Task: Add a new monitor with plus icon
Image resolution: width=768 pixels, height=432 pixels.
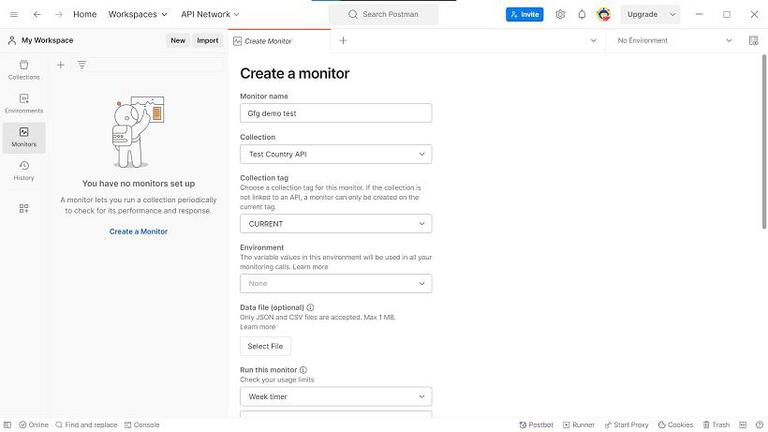Action: tap(61, 65)
